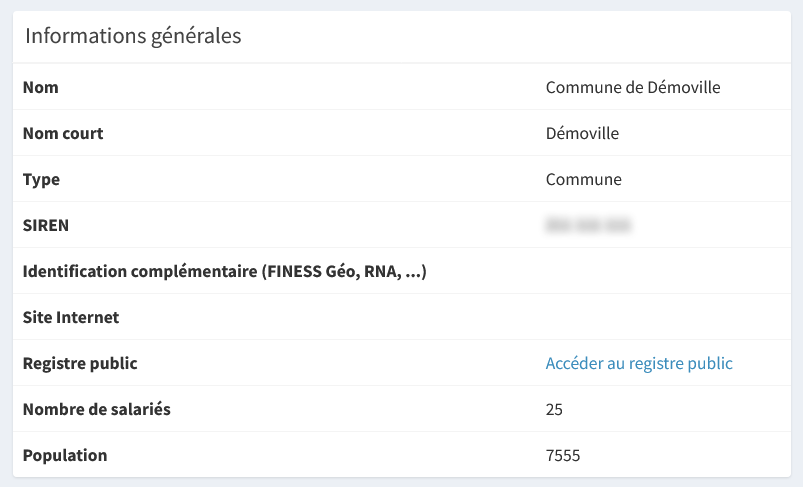Click the 'Population' field label
803x487 pixels.
coord(65,456)
